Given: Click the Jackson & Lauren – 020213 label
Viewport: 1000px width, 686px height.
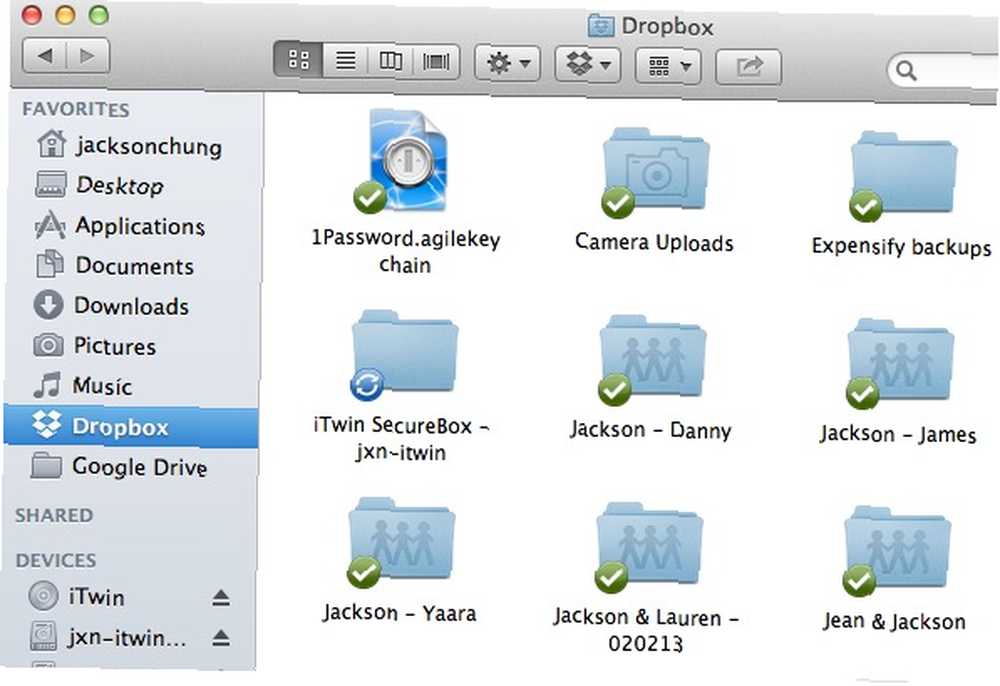Looking at the screenshot, I should (x=646, y=629).
